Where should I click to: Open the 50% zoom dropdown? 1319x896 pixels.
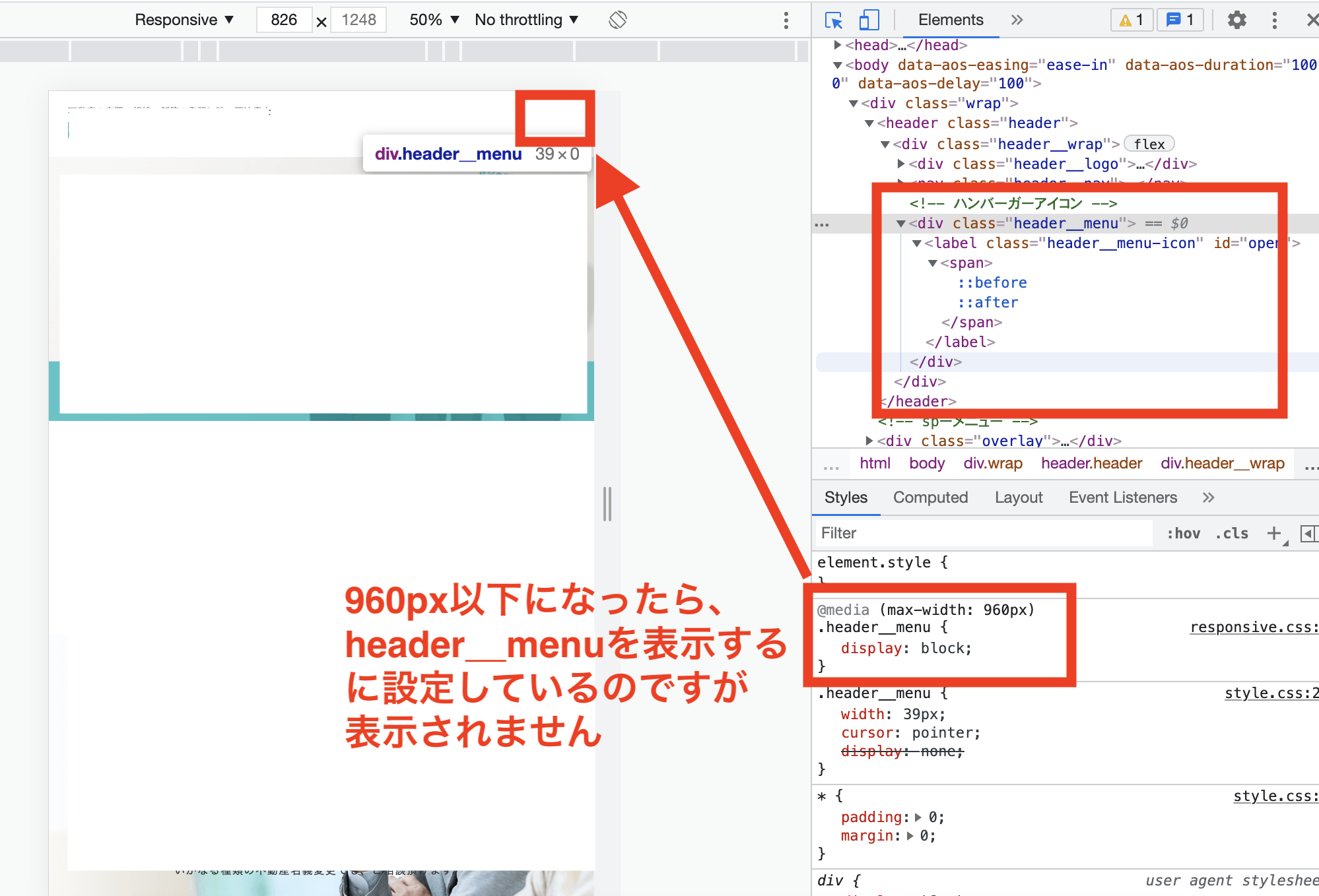pyautogui.click(x=434, y=20)
